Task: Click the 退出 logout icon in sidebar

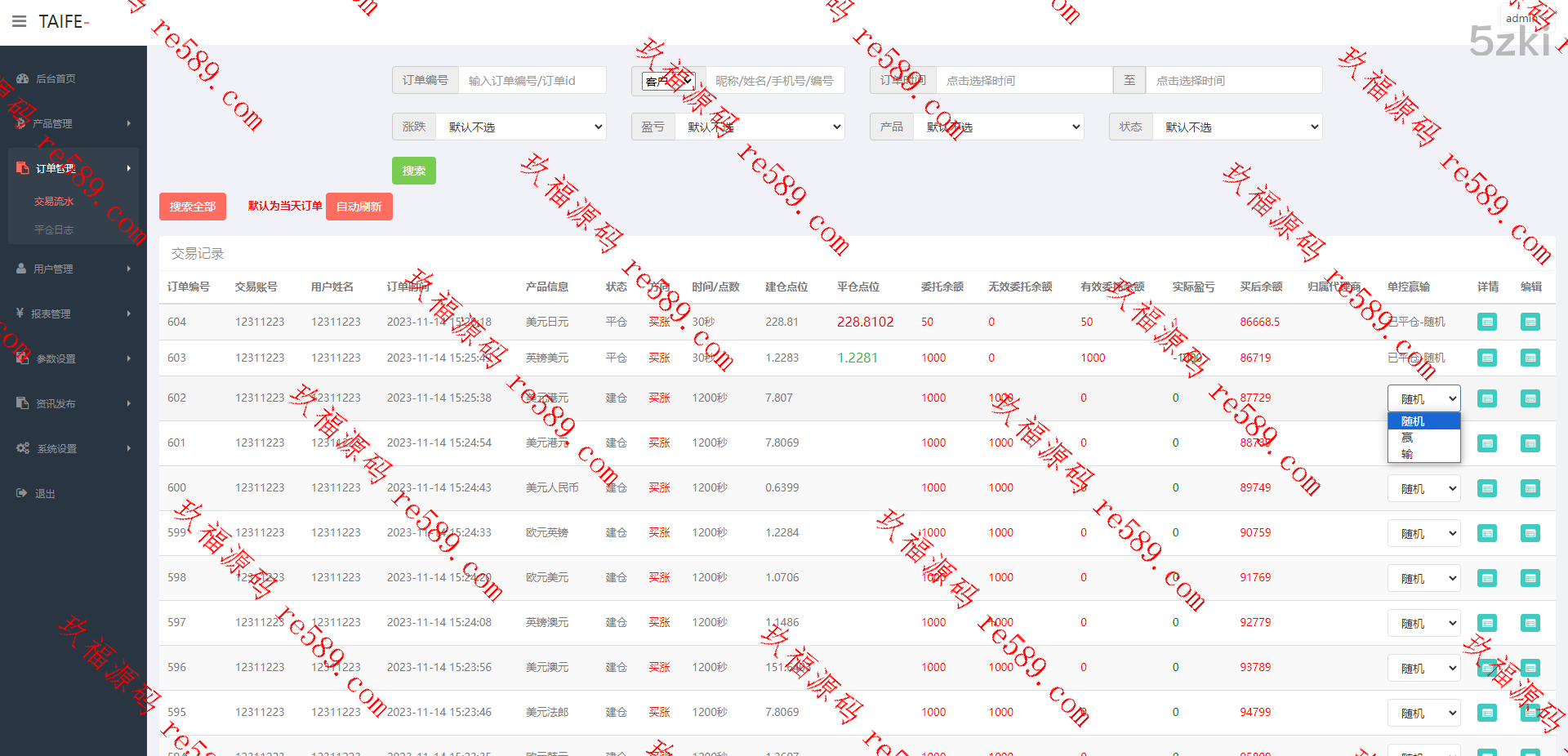Action: pos(22,493)
